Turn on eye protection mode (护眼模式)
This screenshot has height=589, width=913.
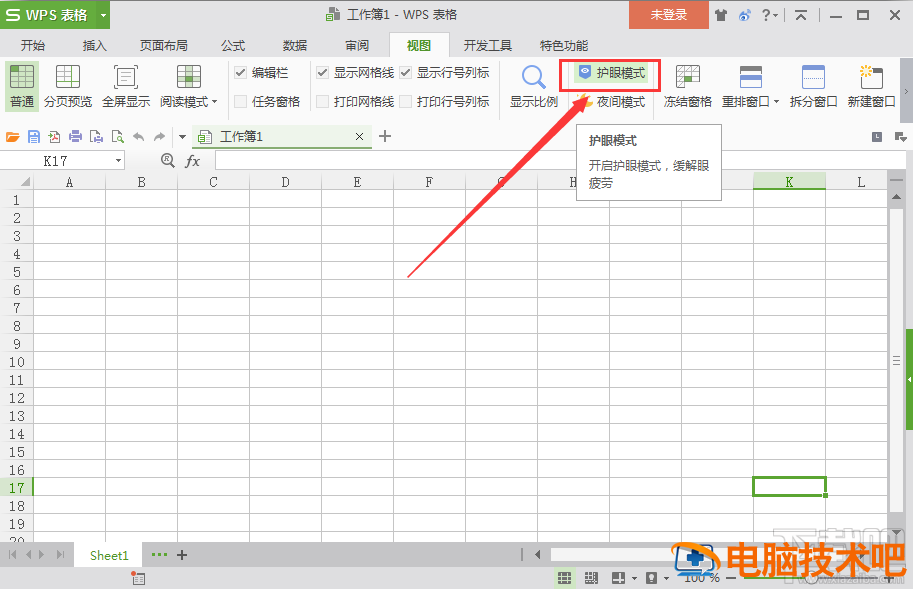click(611, 73)
